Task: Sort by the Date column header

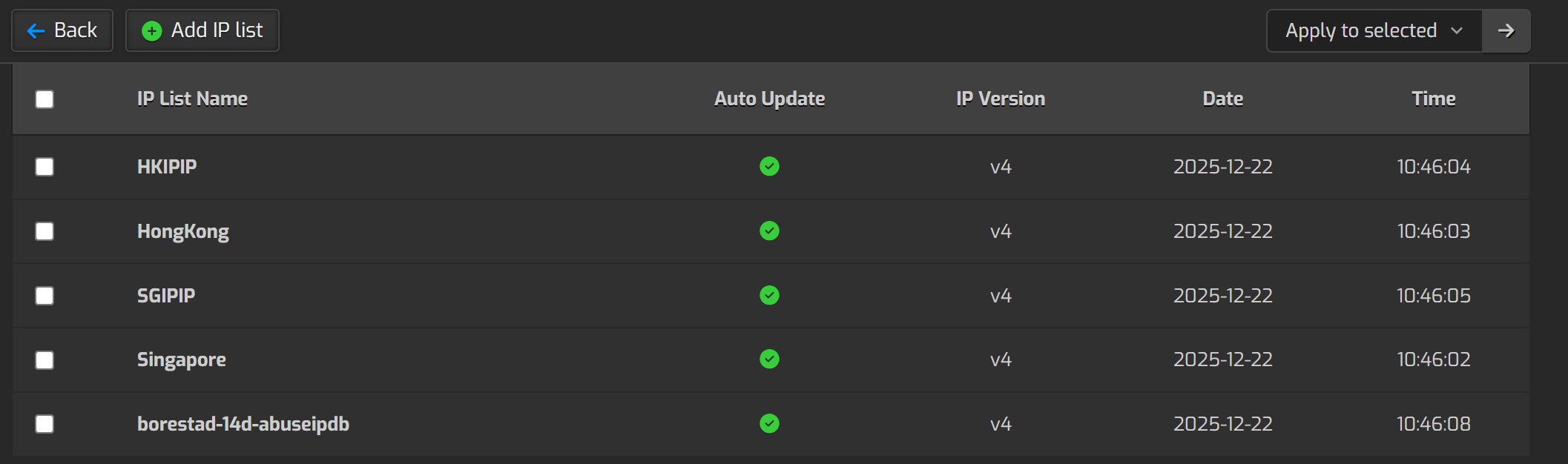Action: (1222, 99)
